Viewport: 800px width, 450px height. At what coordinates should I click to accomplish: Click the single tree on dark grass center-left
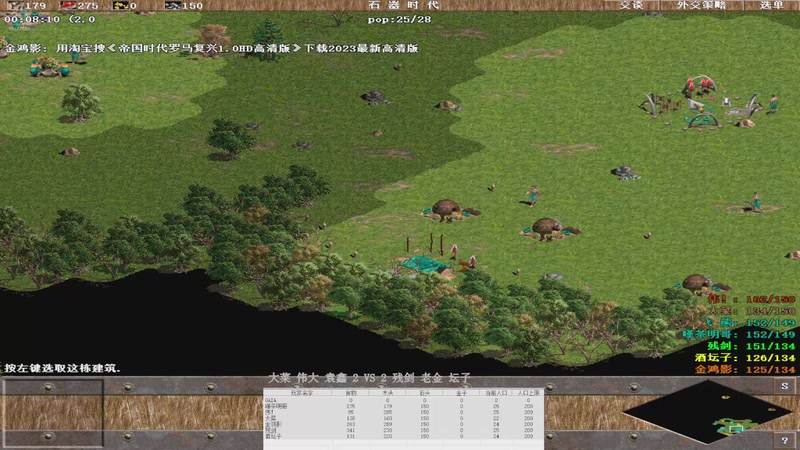tap(230, 139)
